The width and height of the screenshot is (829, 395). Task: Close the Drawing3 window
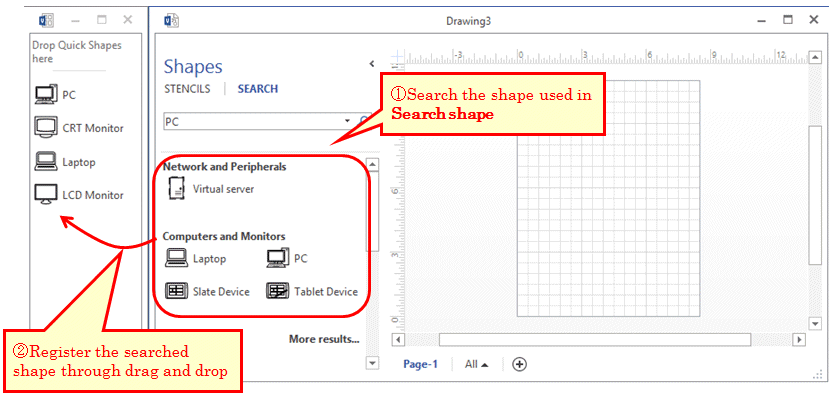pos(814,20)
